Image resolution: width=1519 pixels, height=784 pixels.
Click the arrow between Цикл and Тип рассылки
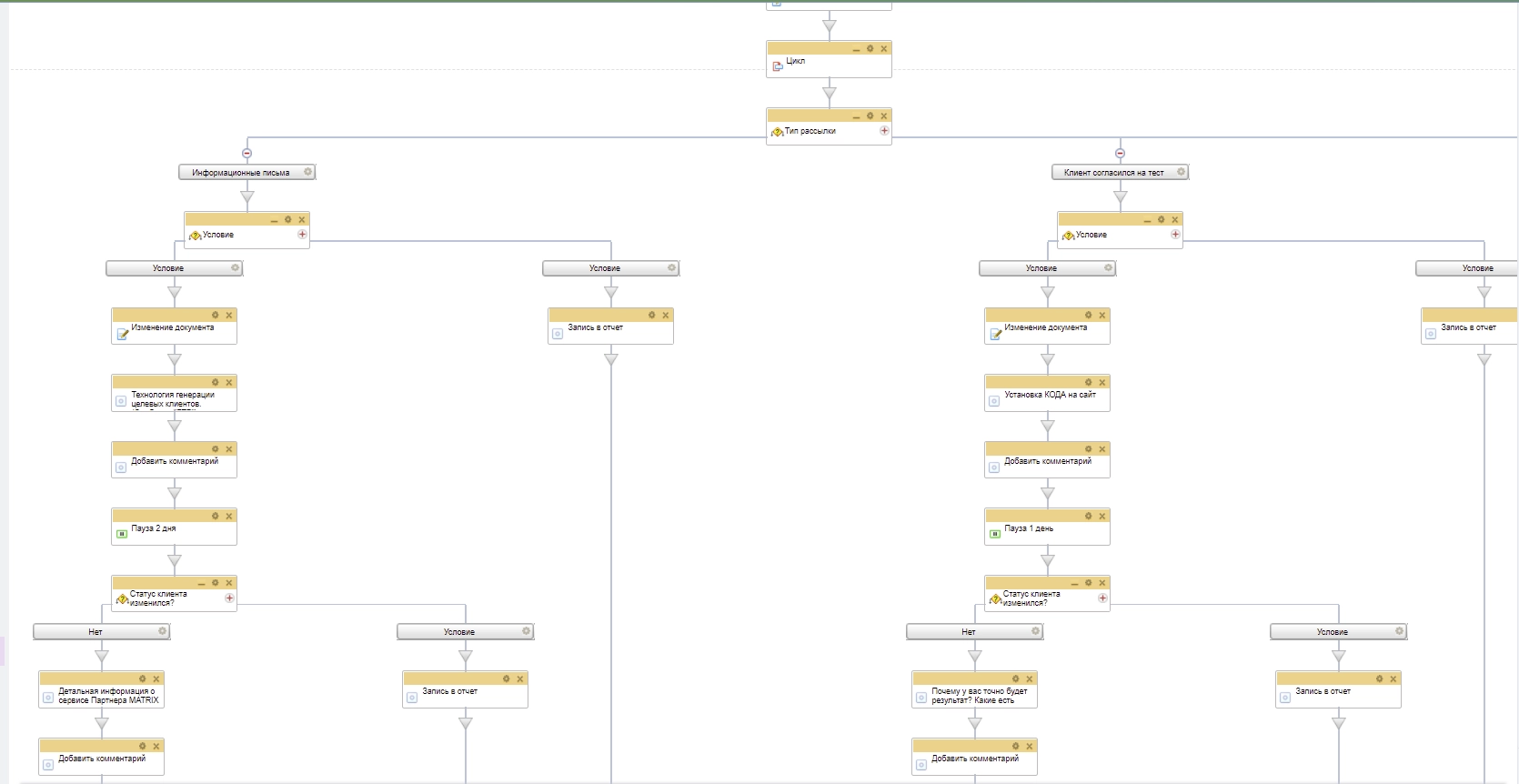829,94
